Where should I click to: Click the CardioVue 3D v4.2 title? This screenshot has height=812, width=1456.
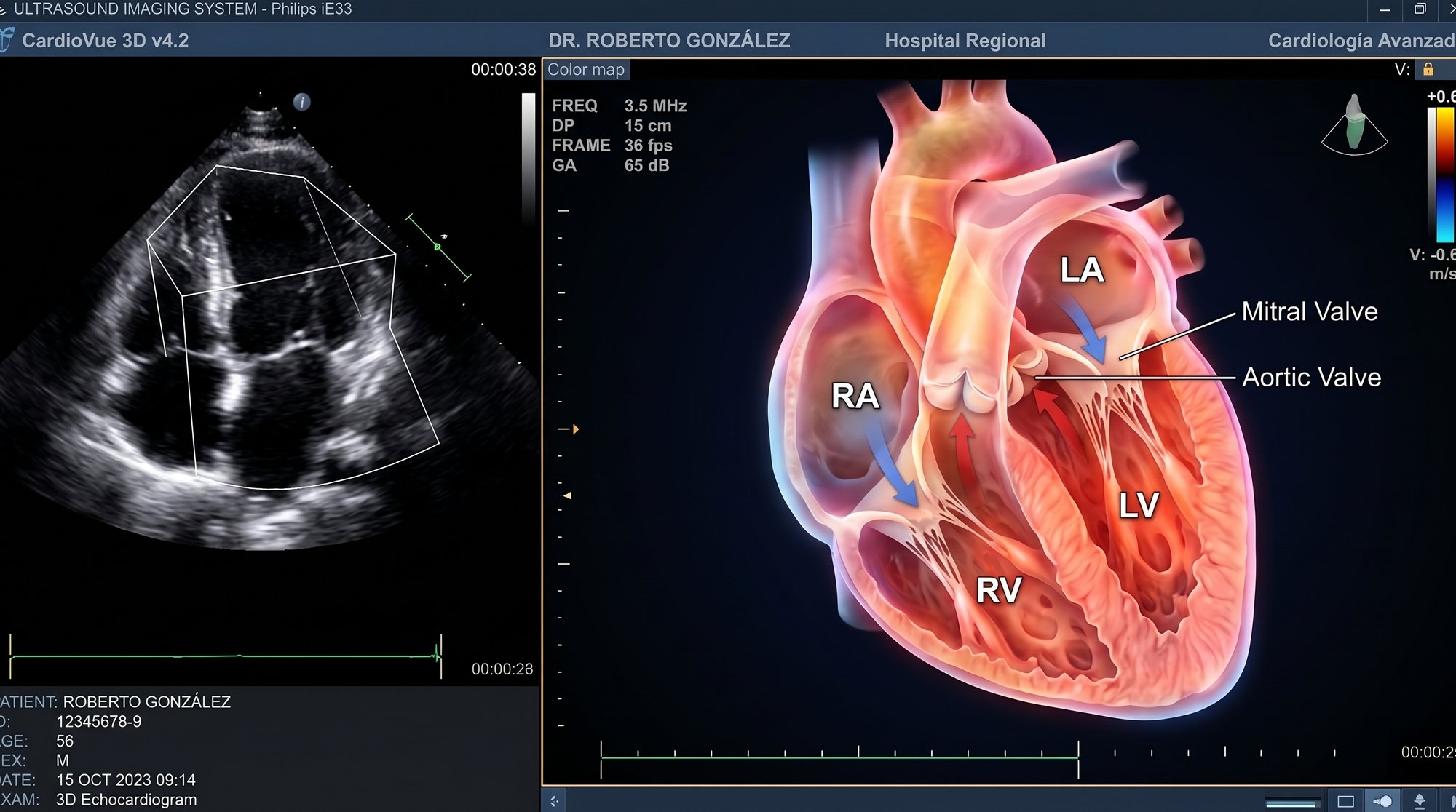pos(106,41)
